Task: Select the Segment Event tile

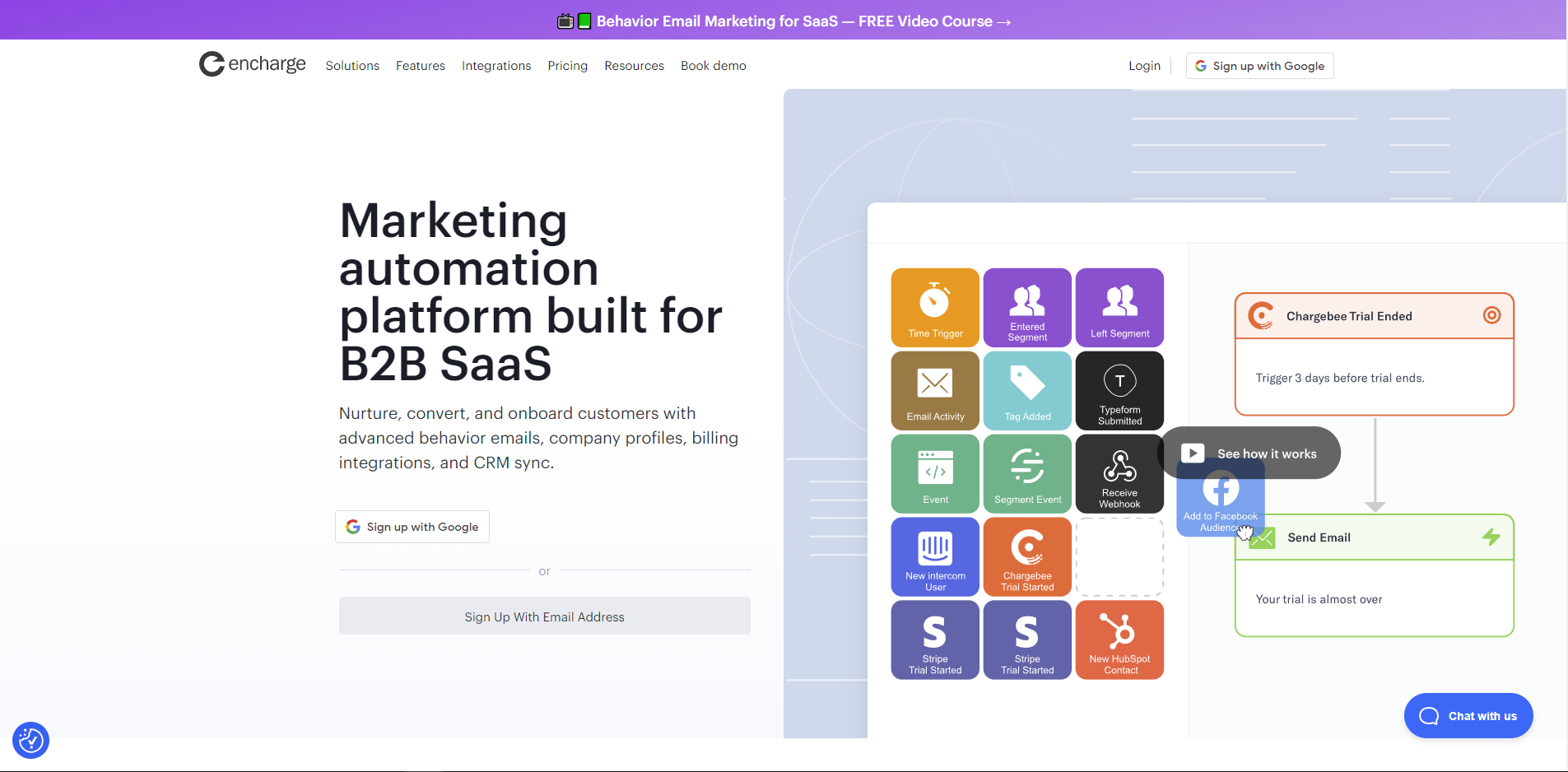Action: pyautogui.click(x=1027, y=474)
